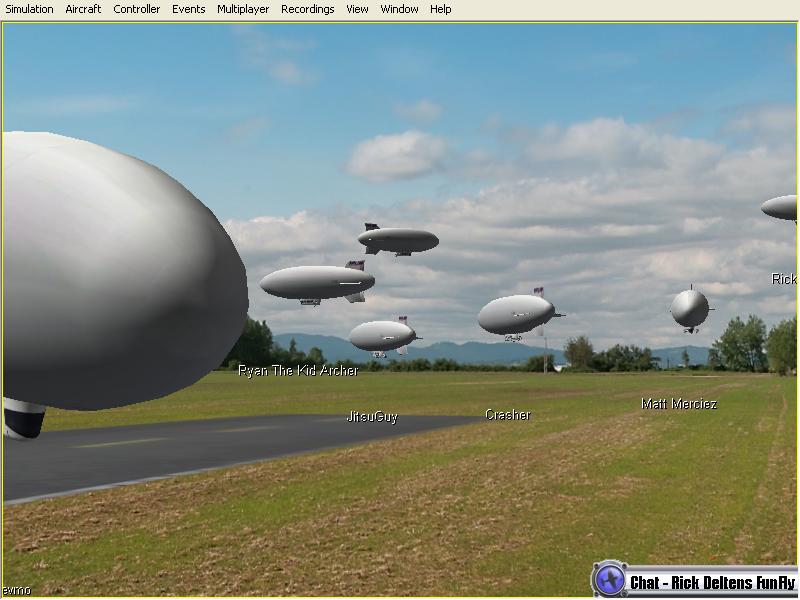The height and width of the screenshot is (600, 800).
Task: Open the Aircraft menu
Action: click(x=83, y=9)
